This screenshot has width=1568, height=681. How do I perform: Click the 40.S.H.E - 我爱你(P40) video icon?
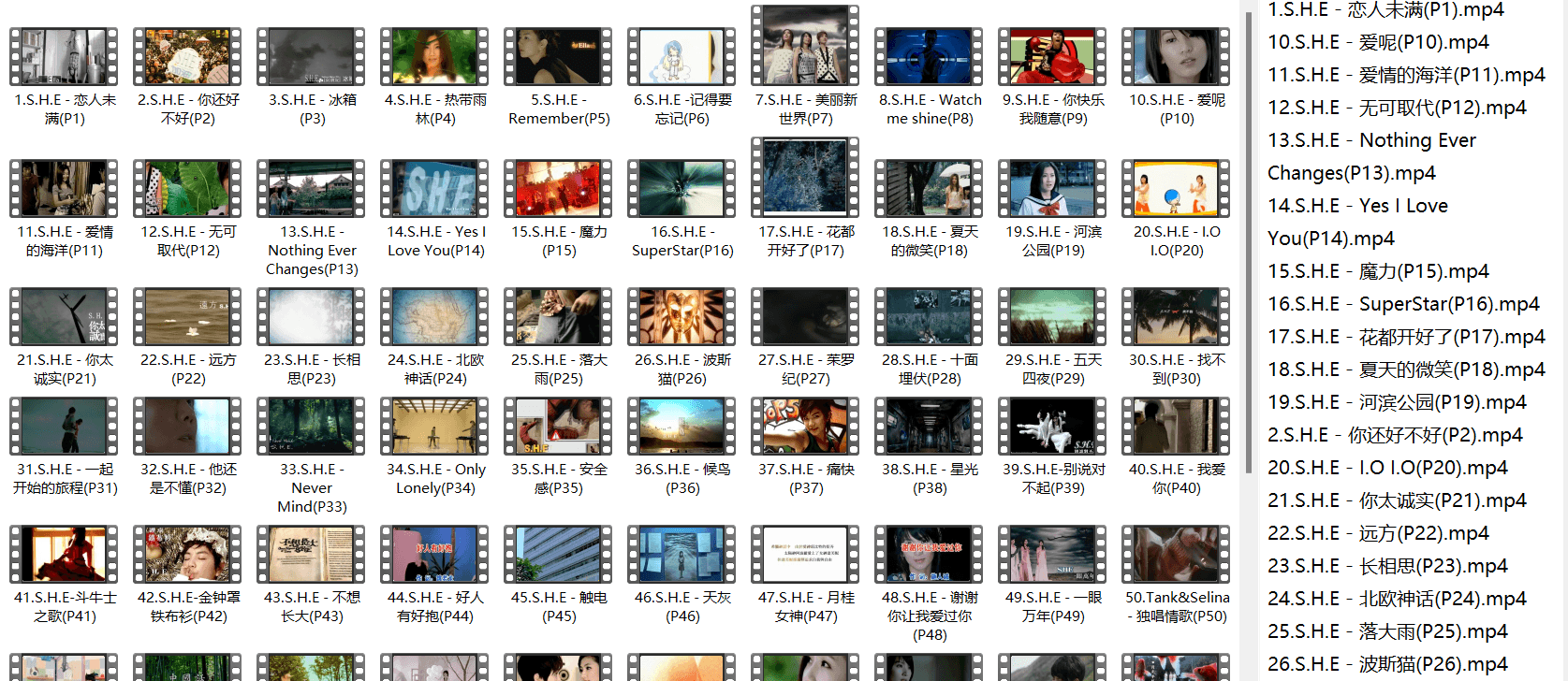[x=1176, y=426]
